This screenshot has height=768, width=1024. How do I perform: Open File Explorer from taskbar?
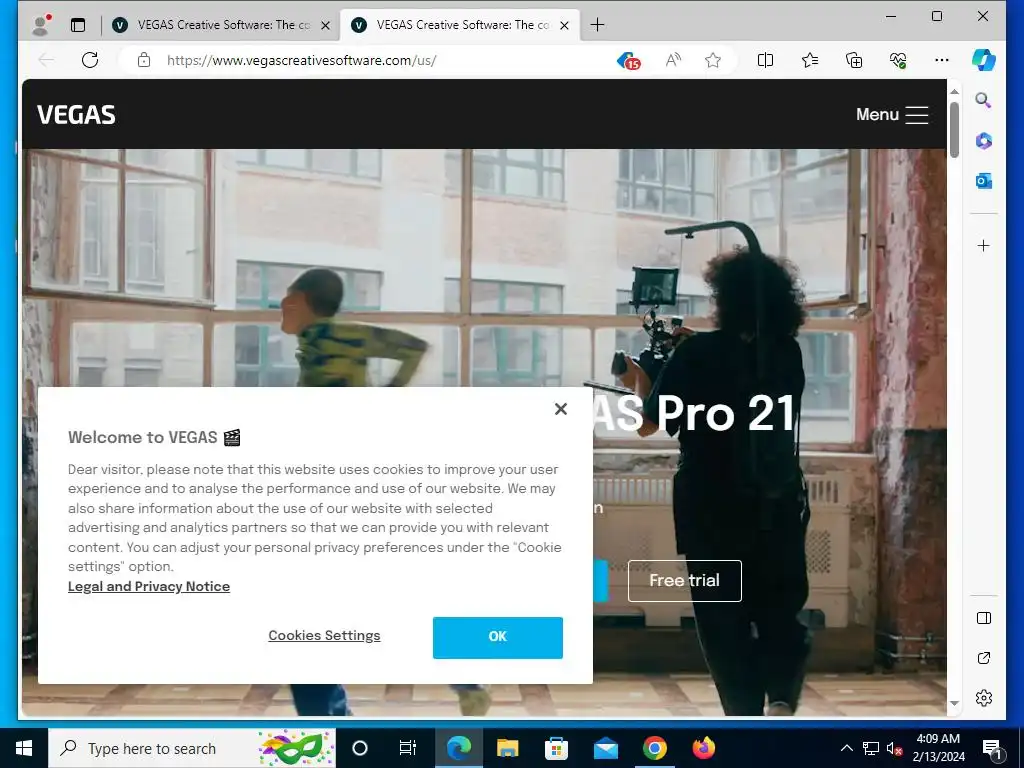507,748
